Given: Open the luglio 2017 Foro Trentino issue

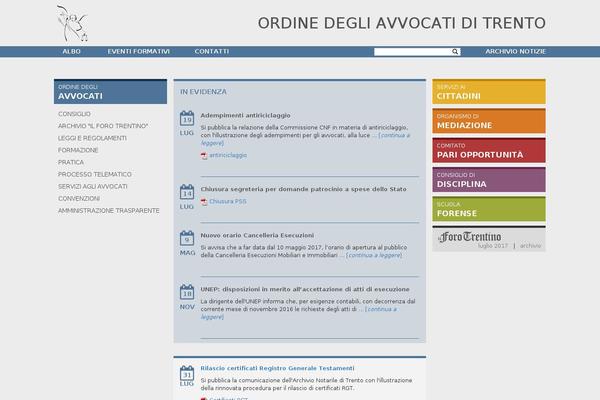Looking at the screenshot, I should tap(493, 246).
